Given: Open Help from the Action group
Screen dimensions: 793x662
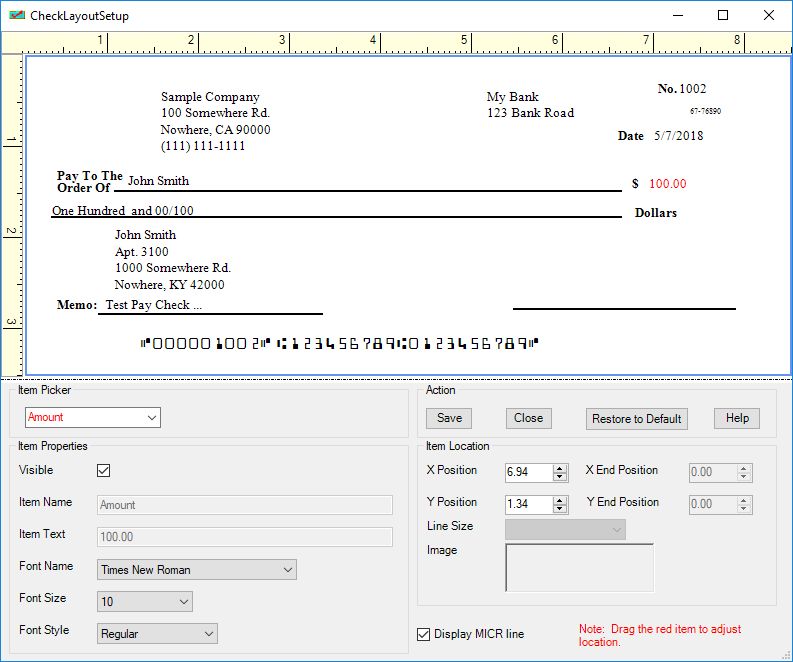Looking at the screenshot, I should (737, 418).
